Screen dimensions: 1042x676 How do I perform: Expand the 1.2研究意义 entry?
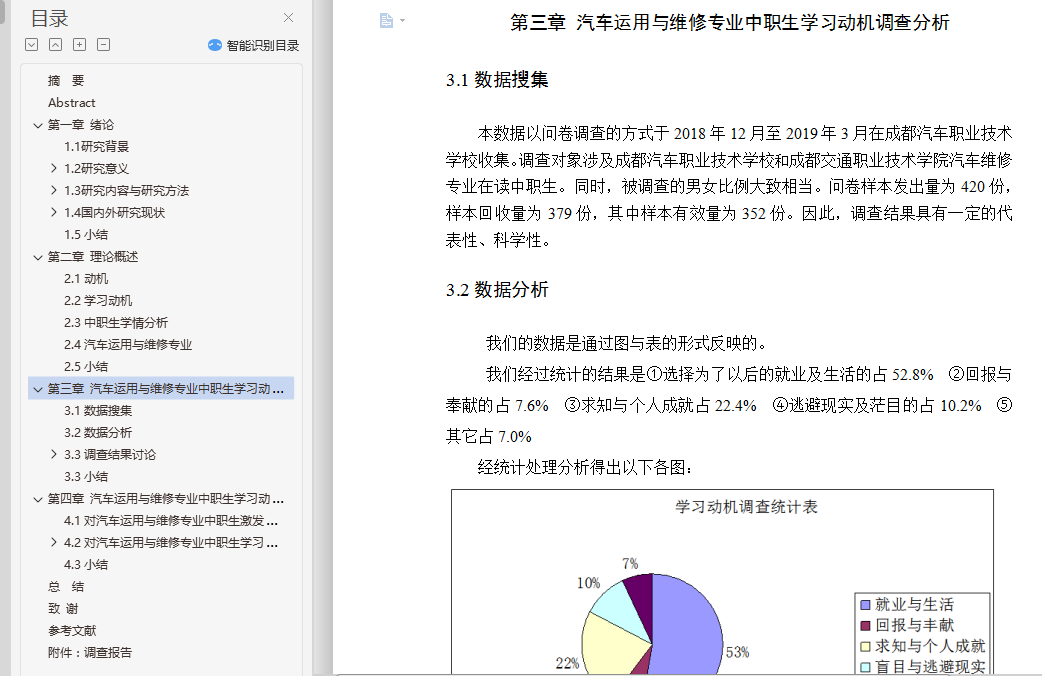[x=54, y=169]
